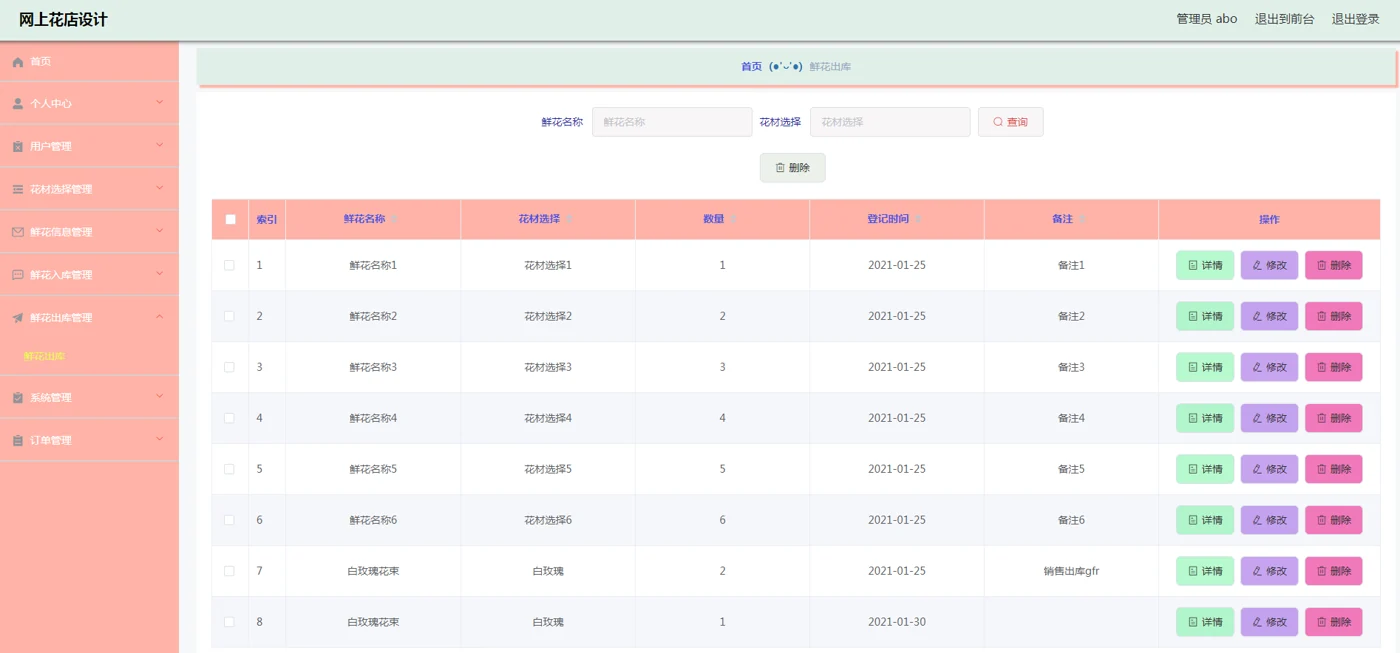Click the 查询 search button
1400x653 pixels.
pos(1010,122)
